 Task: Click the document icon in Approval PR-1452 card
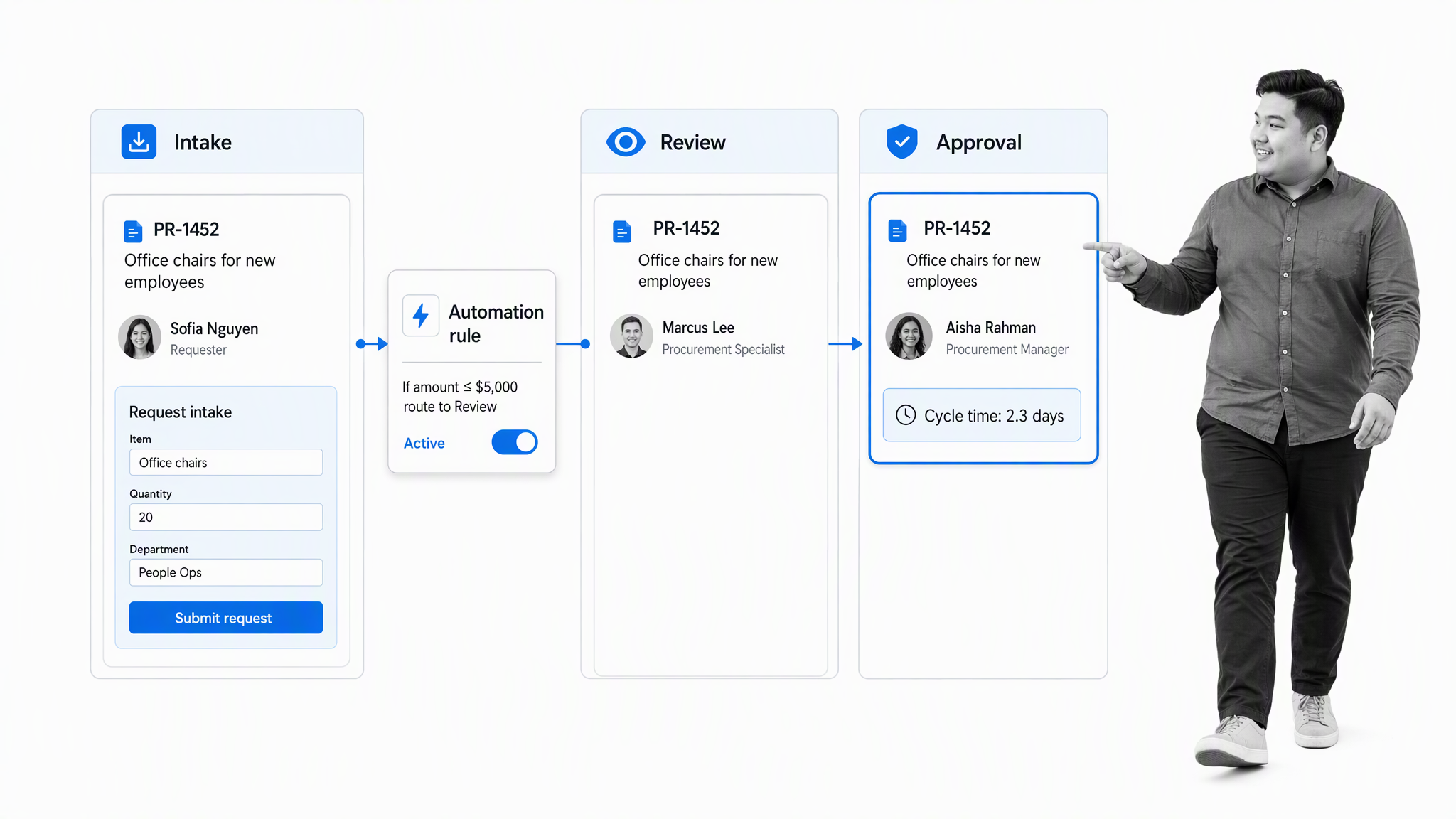tap(897, 230)
